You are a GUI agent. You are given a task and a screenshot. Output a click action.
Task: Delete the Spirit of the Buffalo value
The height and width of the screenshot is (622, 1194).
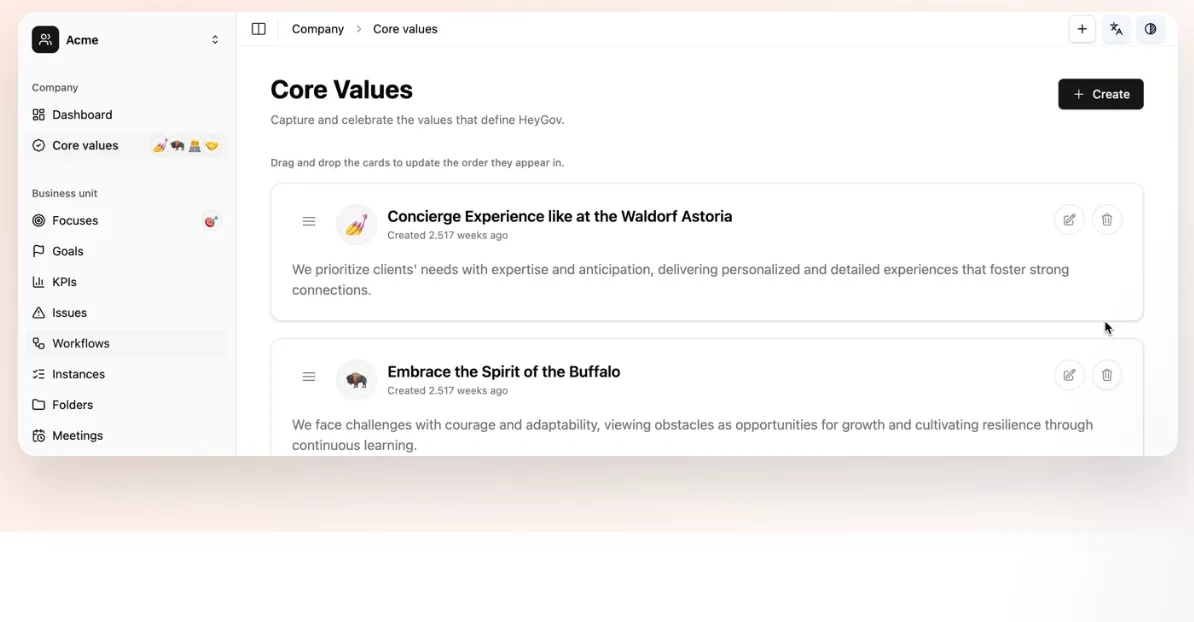1107,375
